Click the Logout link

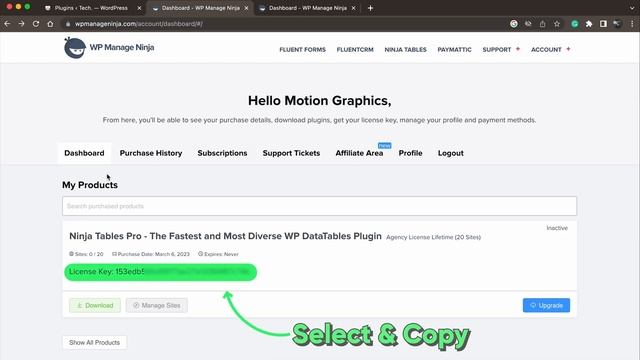451,153
